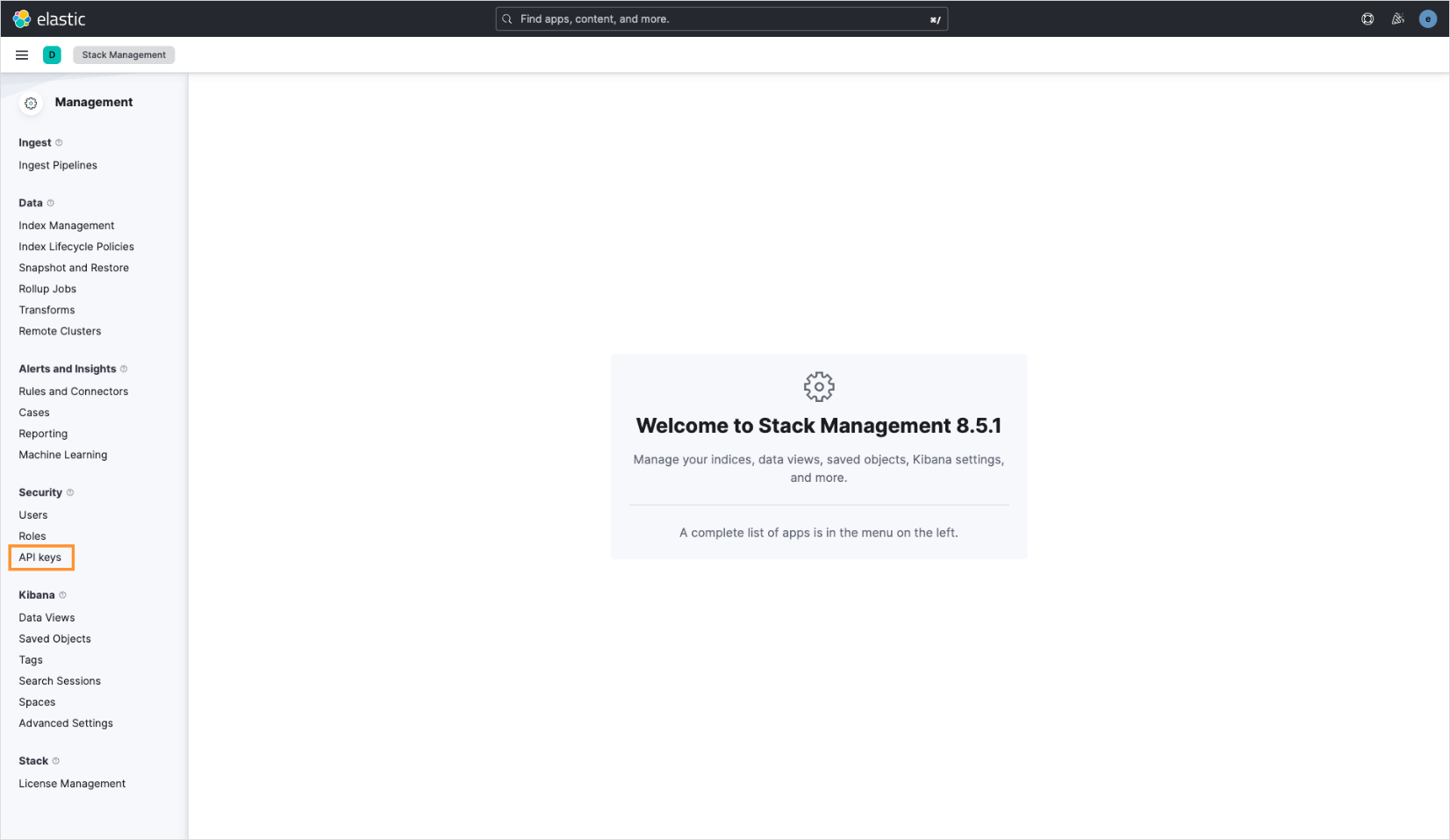Open Snapshot and Restore
Screen dimensions: 1450x840
tap(74, 268)
